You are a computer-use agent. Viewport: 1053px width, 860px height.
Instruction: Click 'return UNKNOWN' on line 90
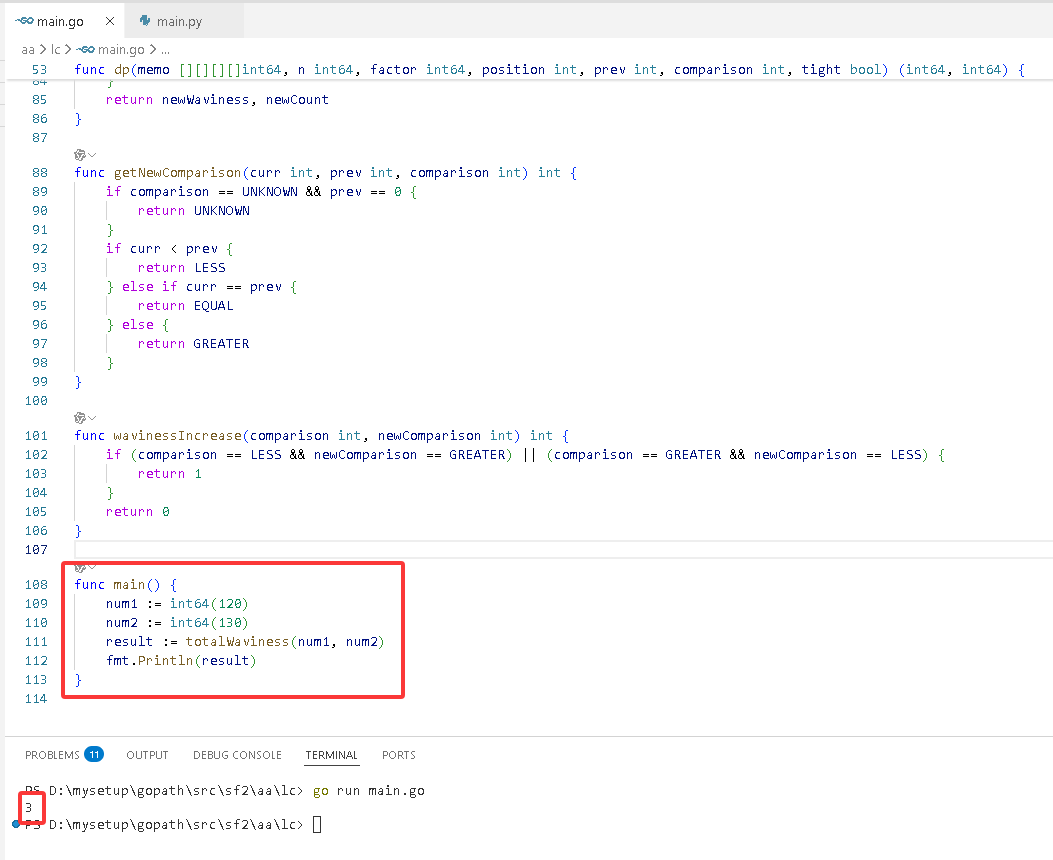coord(193,211)
